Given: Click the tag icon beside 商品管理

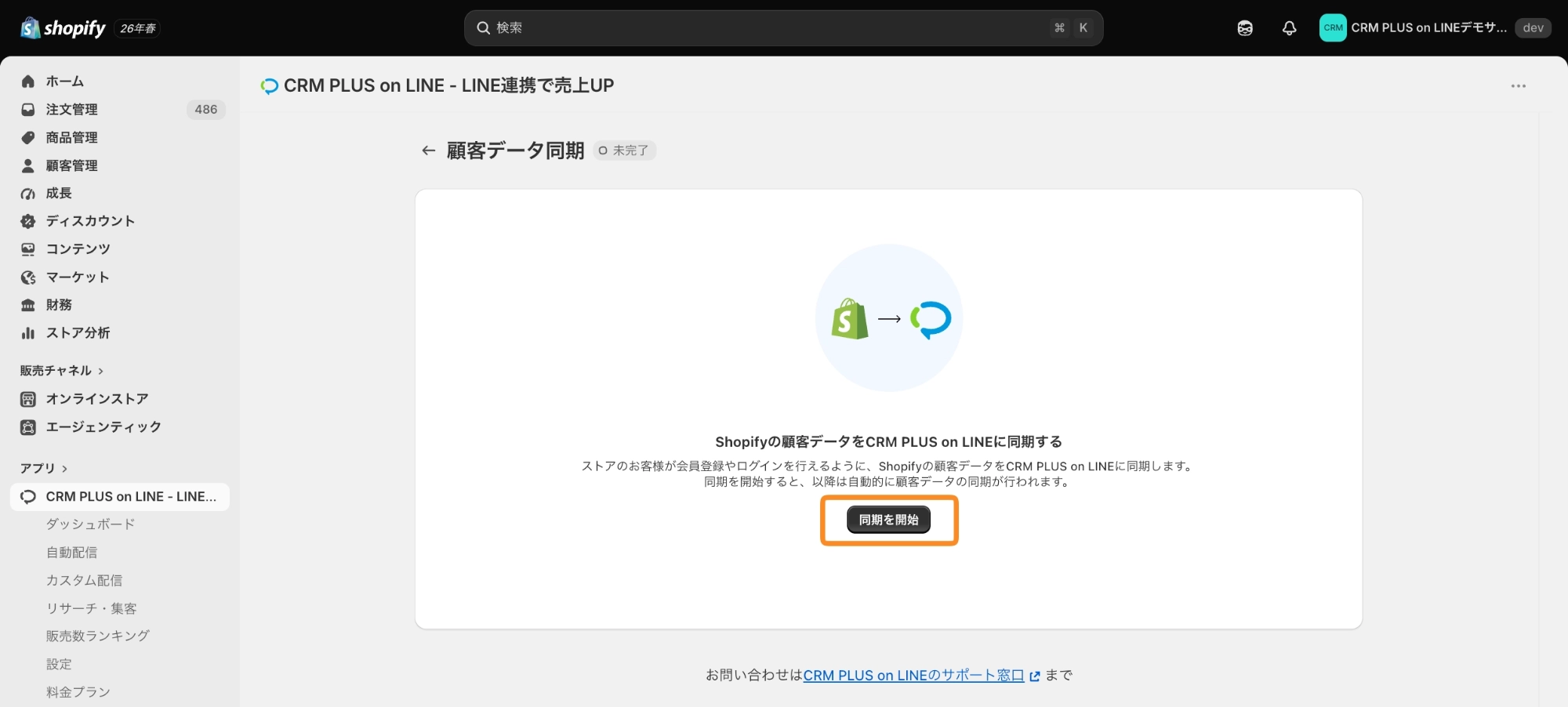Looking at the screenshot, I should [28, 138].
